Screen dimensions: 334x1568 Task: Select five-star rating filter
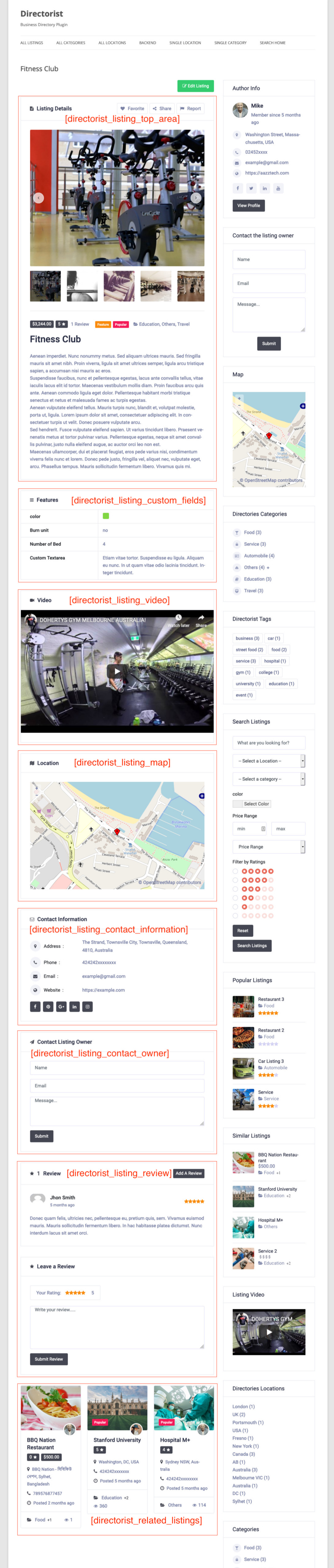pyautogui.click(x=235, y=871)
